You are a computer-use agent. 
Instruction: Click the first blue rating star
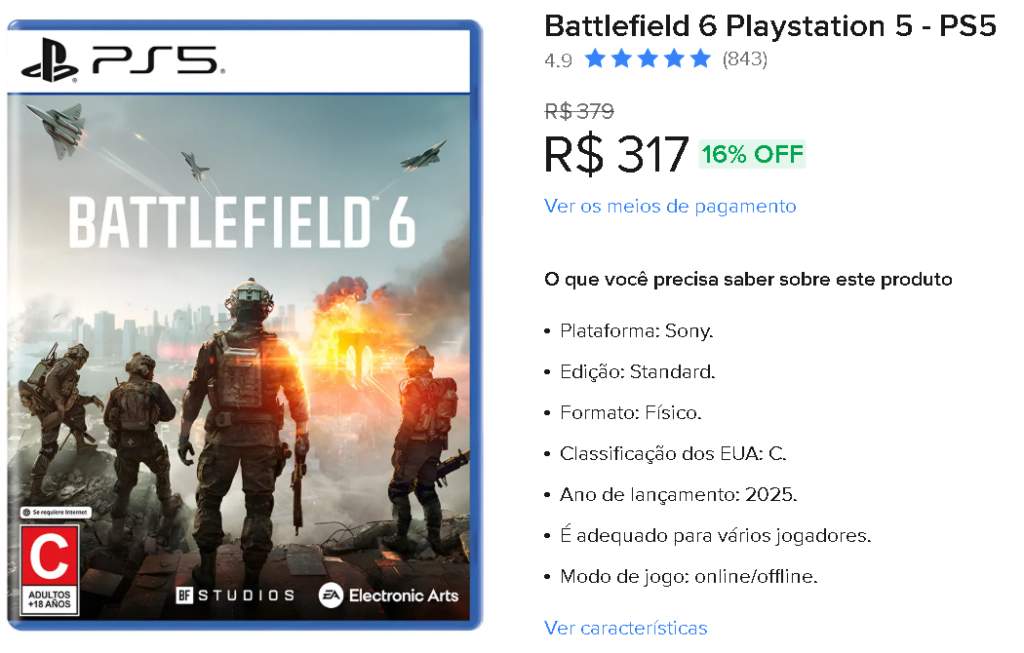(596, 59)
